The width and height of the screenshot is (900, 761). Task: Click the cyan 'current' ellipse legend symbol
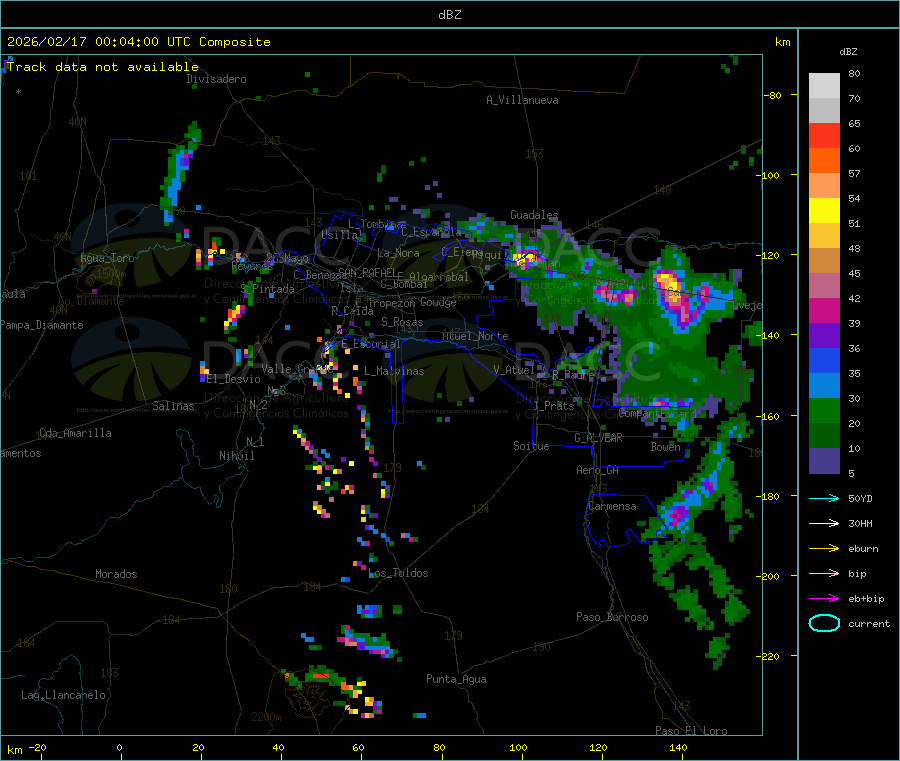coord(824,623)
